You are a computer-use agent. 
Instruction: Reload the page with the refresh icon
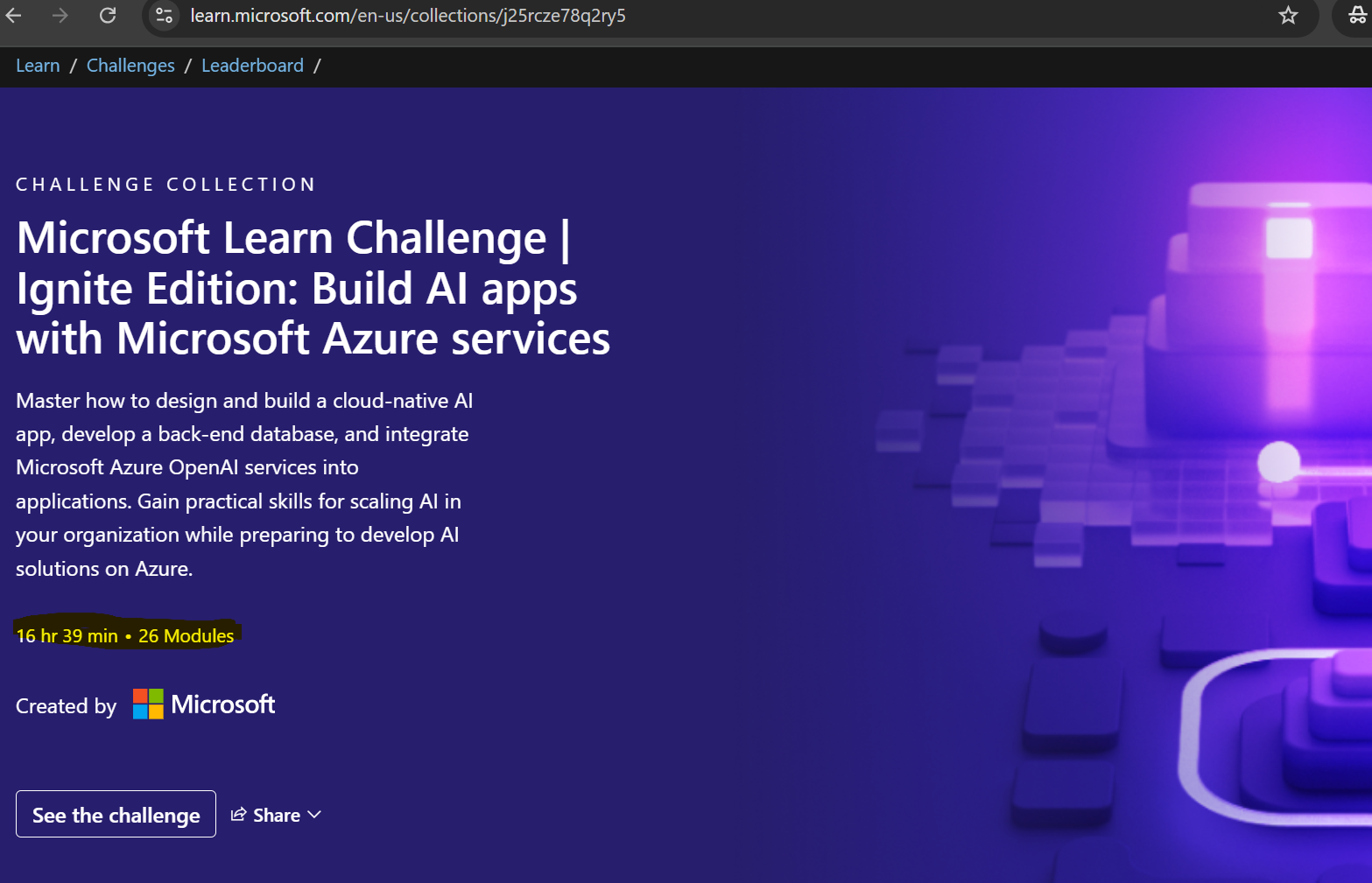pyautogui.click(x=108, y=15)
